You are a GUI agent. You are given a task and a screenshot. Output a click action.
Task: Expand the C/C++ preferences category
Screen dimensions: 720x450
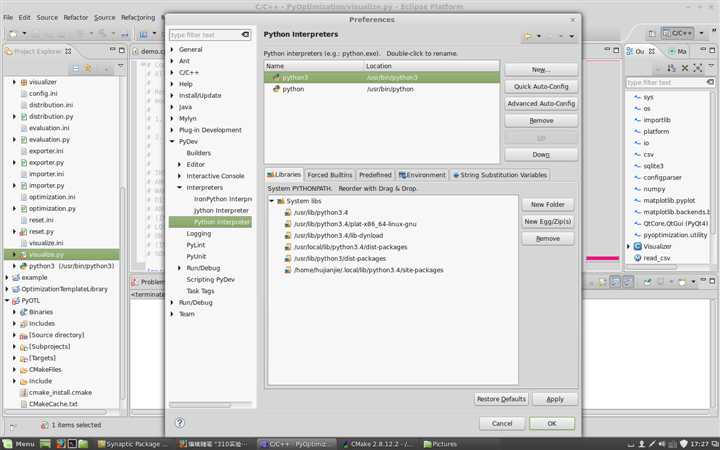[x=172, y=73]
